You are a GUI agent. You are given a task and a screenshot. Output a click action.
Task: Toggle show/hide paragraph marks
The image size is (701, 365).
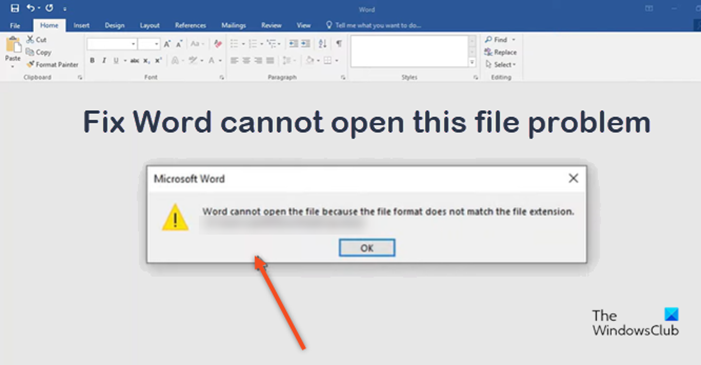coord(339,44)
